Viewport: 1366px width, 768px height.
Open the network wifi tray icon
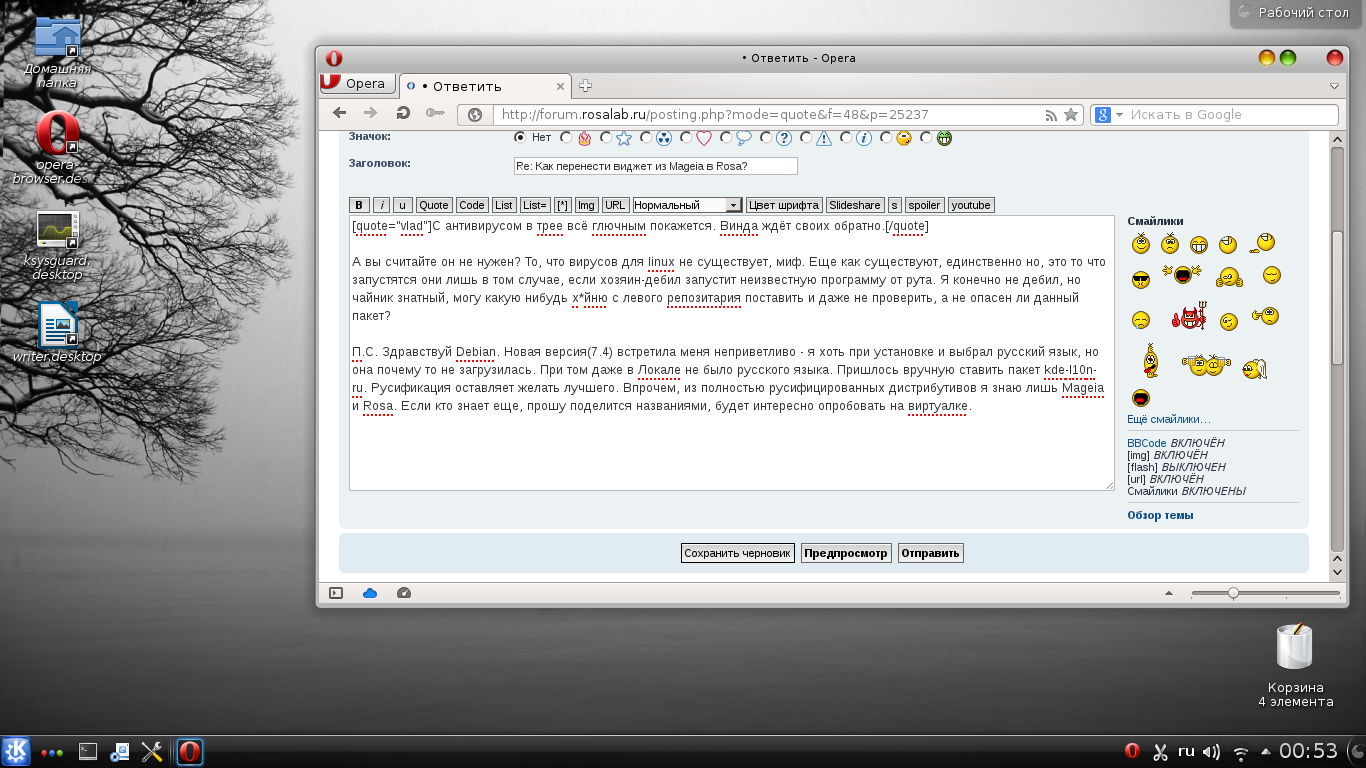pos(1241,751)
